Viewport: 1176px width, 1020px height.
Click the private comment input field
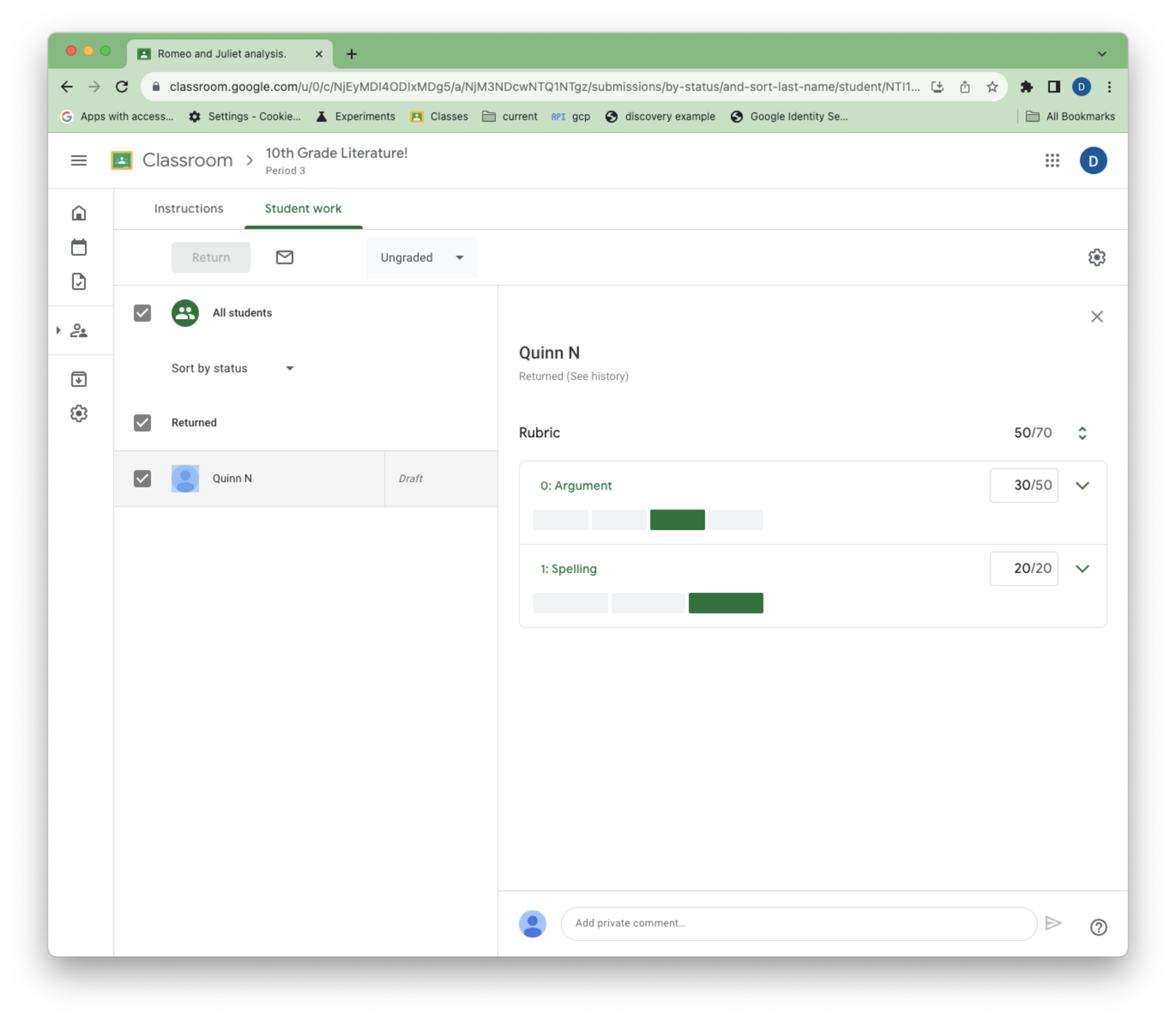point(800,922)
